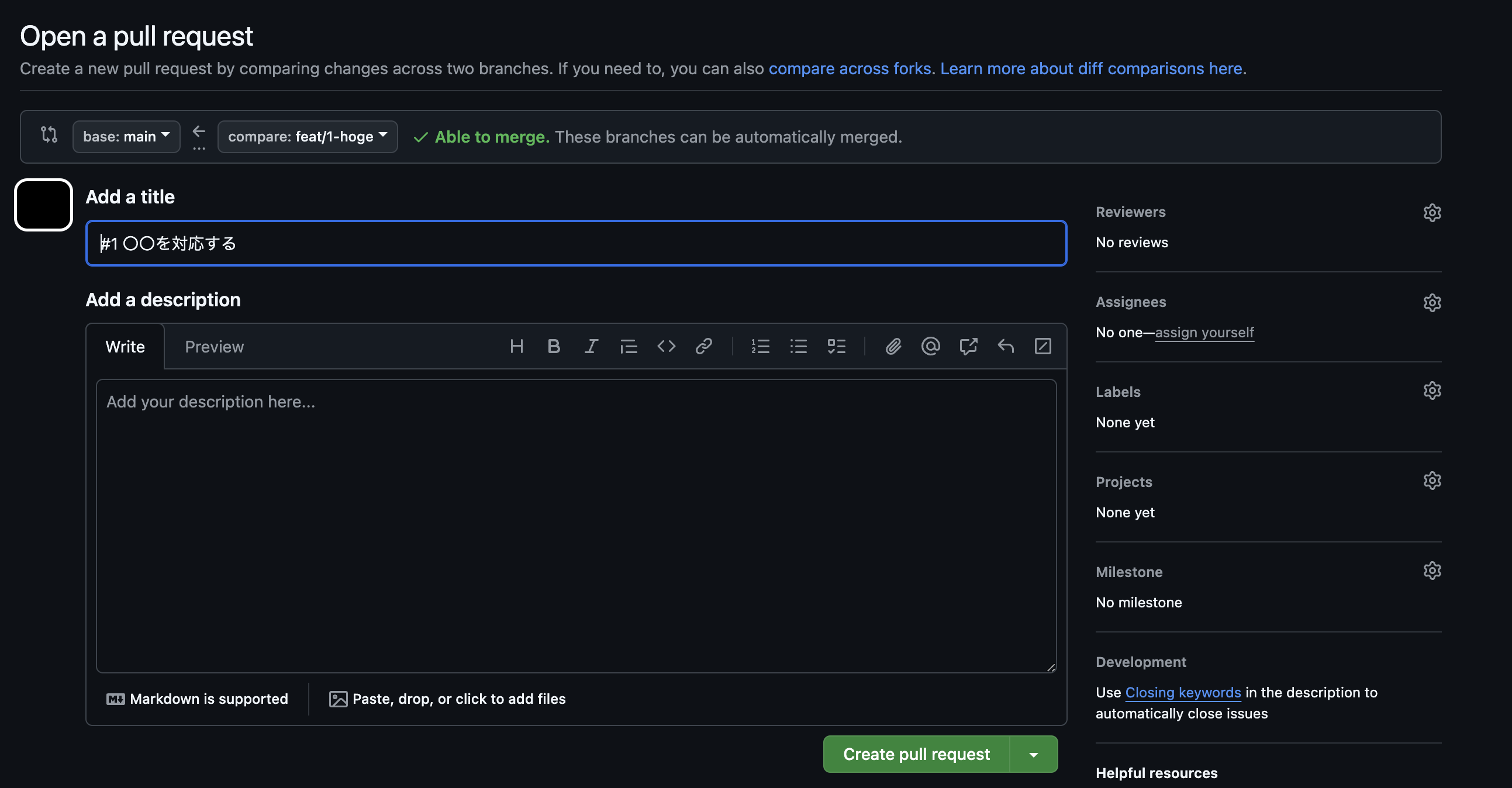Open Reviewers settings gear
1512x788 pixels.
1432,212
